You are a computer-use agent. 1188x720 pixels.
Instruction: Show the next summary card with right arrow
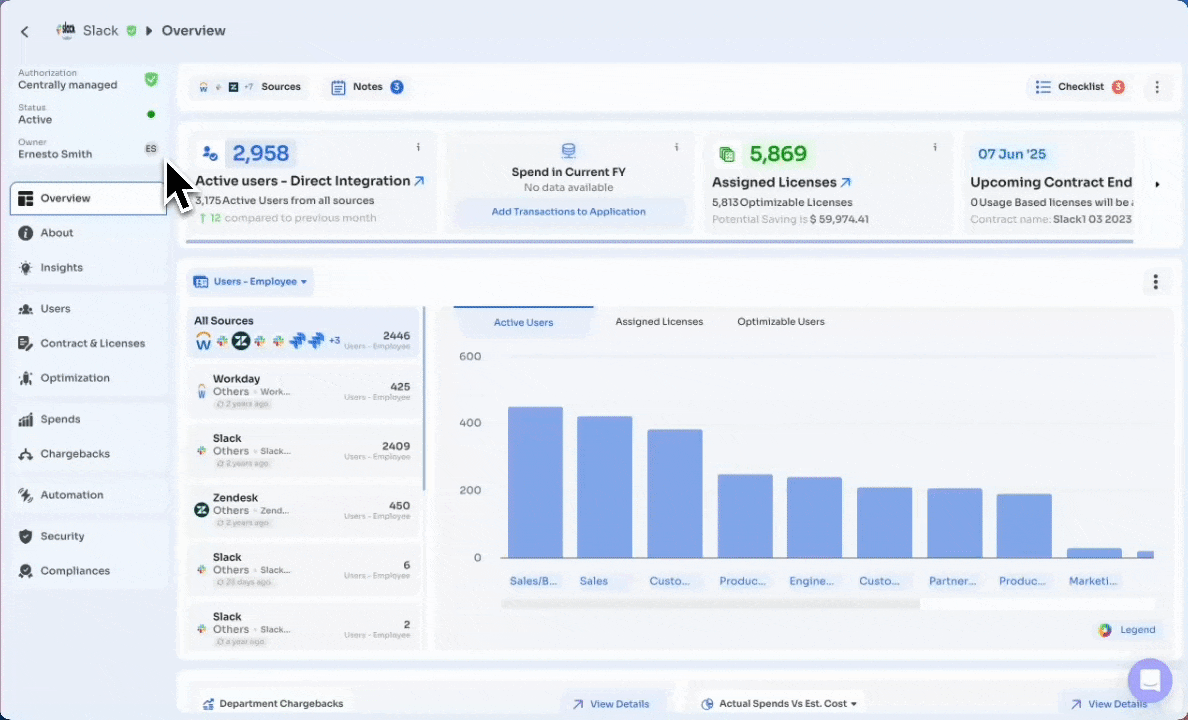tap(1157, 184)
